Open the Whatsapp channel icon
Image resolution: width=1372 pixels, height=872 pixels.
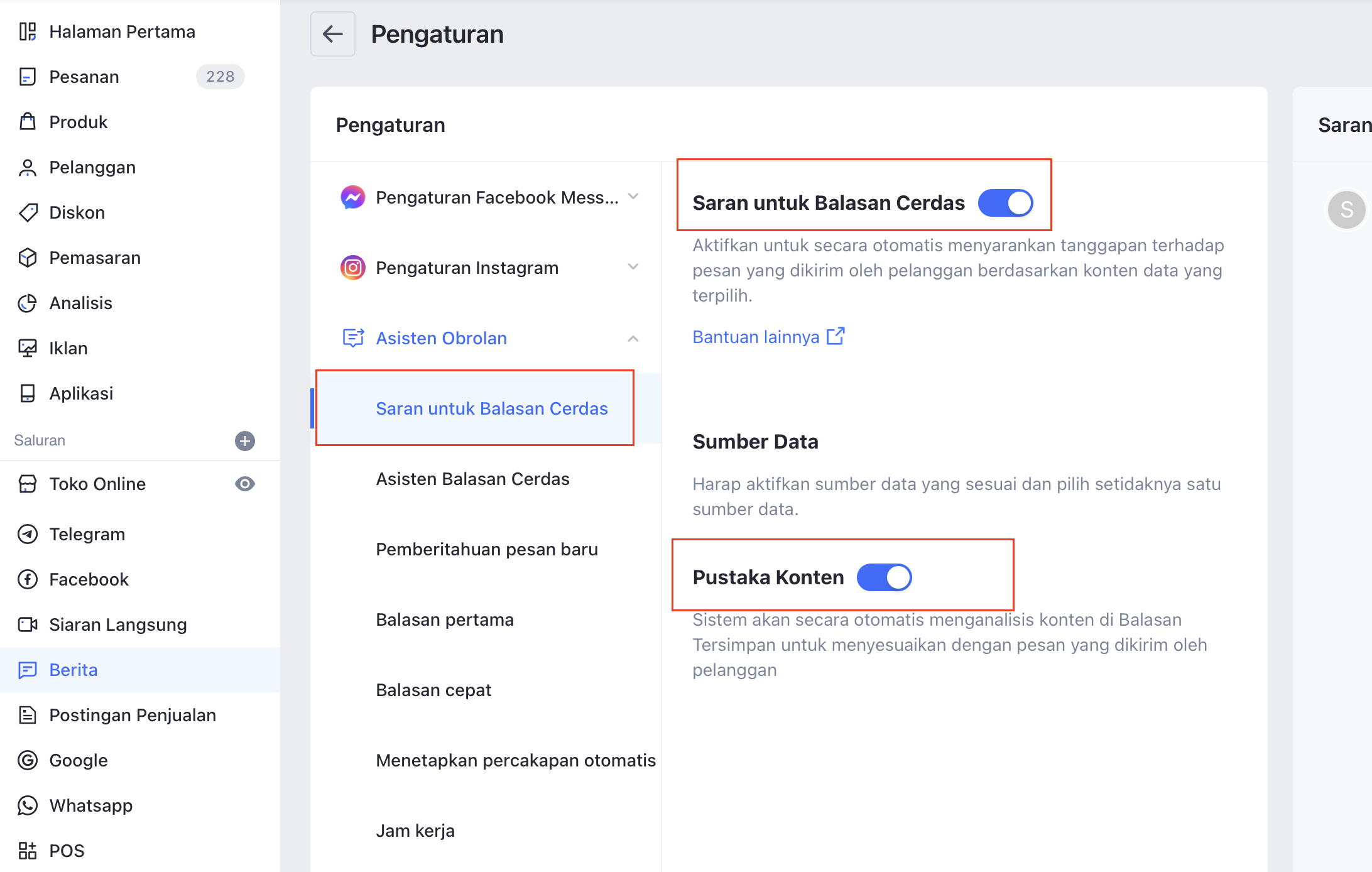point(28,805)
